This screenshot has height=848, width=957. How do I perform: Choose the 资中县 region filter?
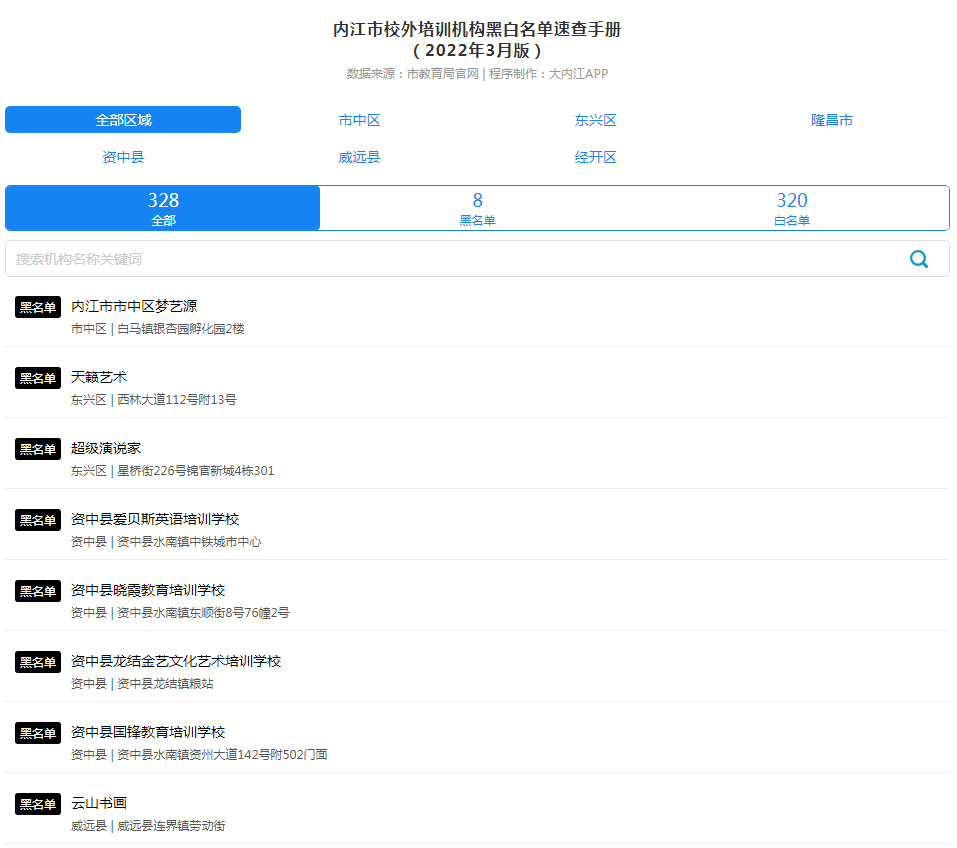point(123,156)
